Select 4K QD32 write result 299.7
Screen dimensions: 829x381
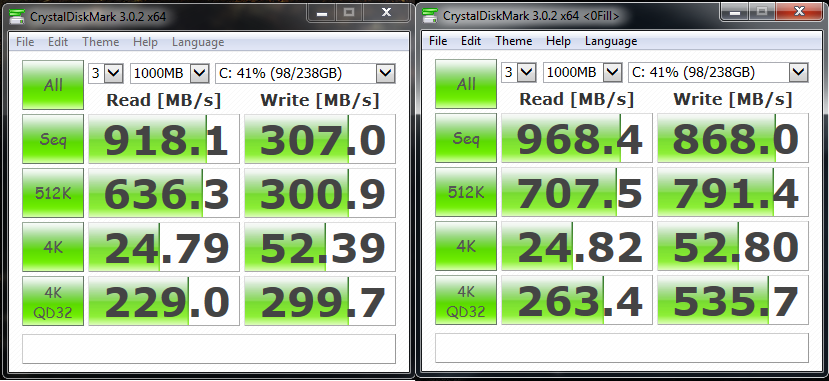(320, 301)
